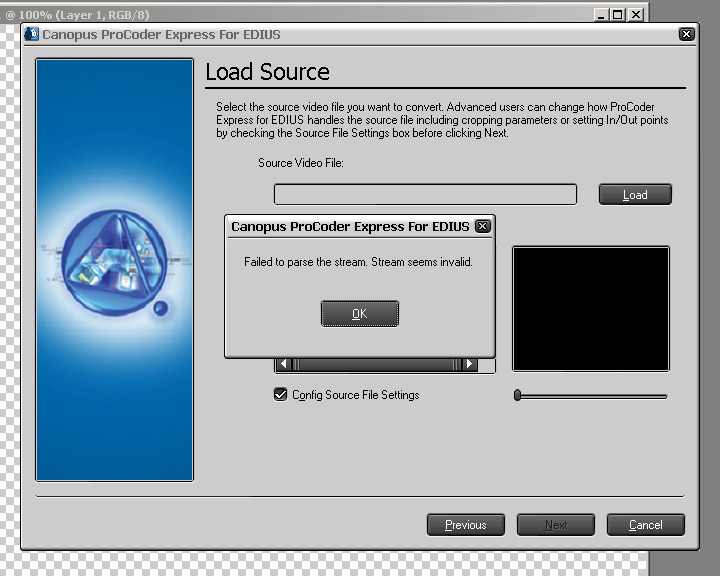This screenshot has width=720, height=576.
Task: Click the left scroll arrow below the dialog
Action: (283, 364)
